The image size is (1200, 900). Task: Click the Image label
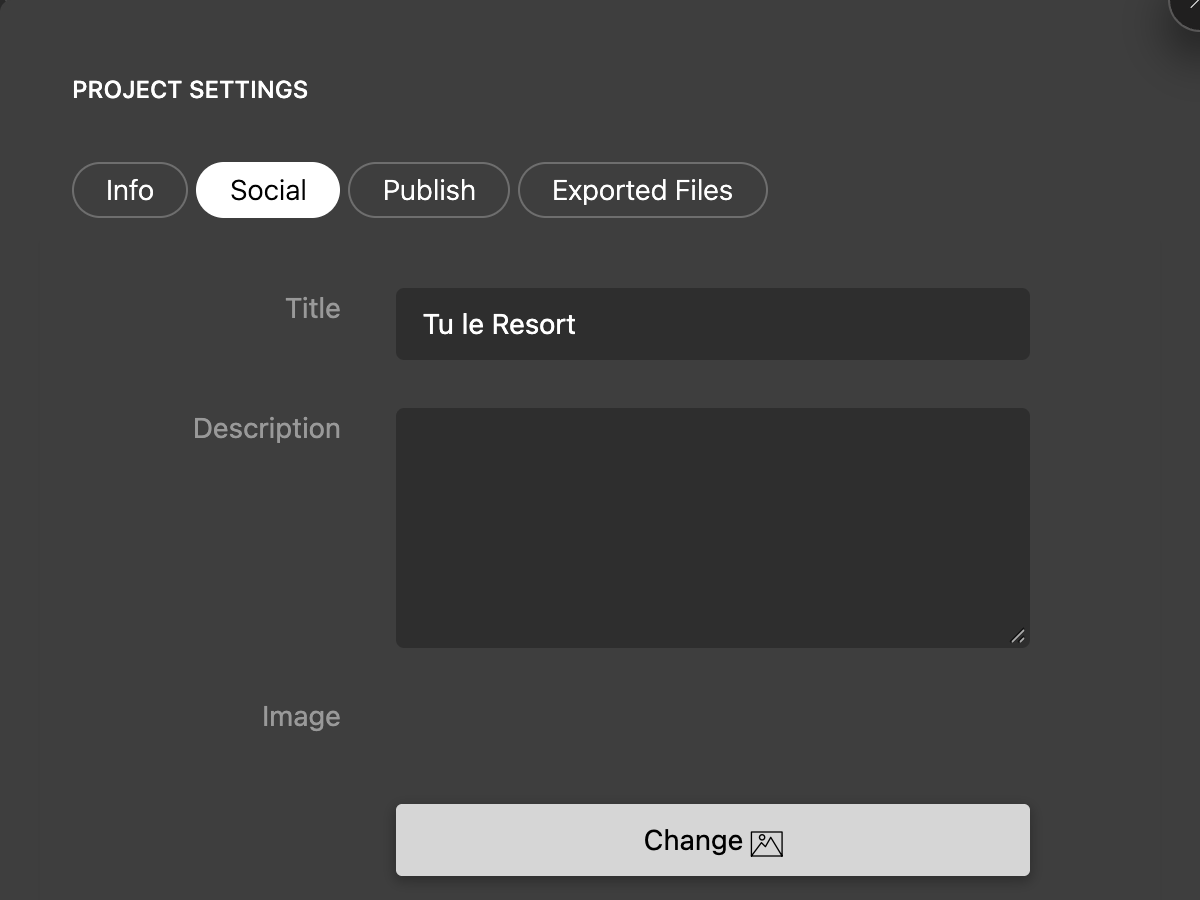coord(301,716)
